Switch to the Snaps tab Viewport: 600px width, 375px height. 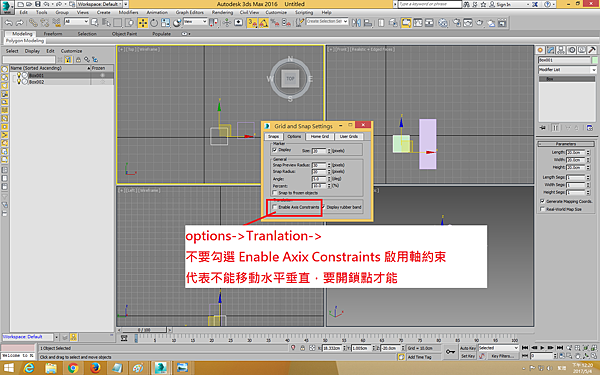[x=274, y=137]
